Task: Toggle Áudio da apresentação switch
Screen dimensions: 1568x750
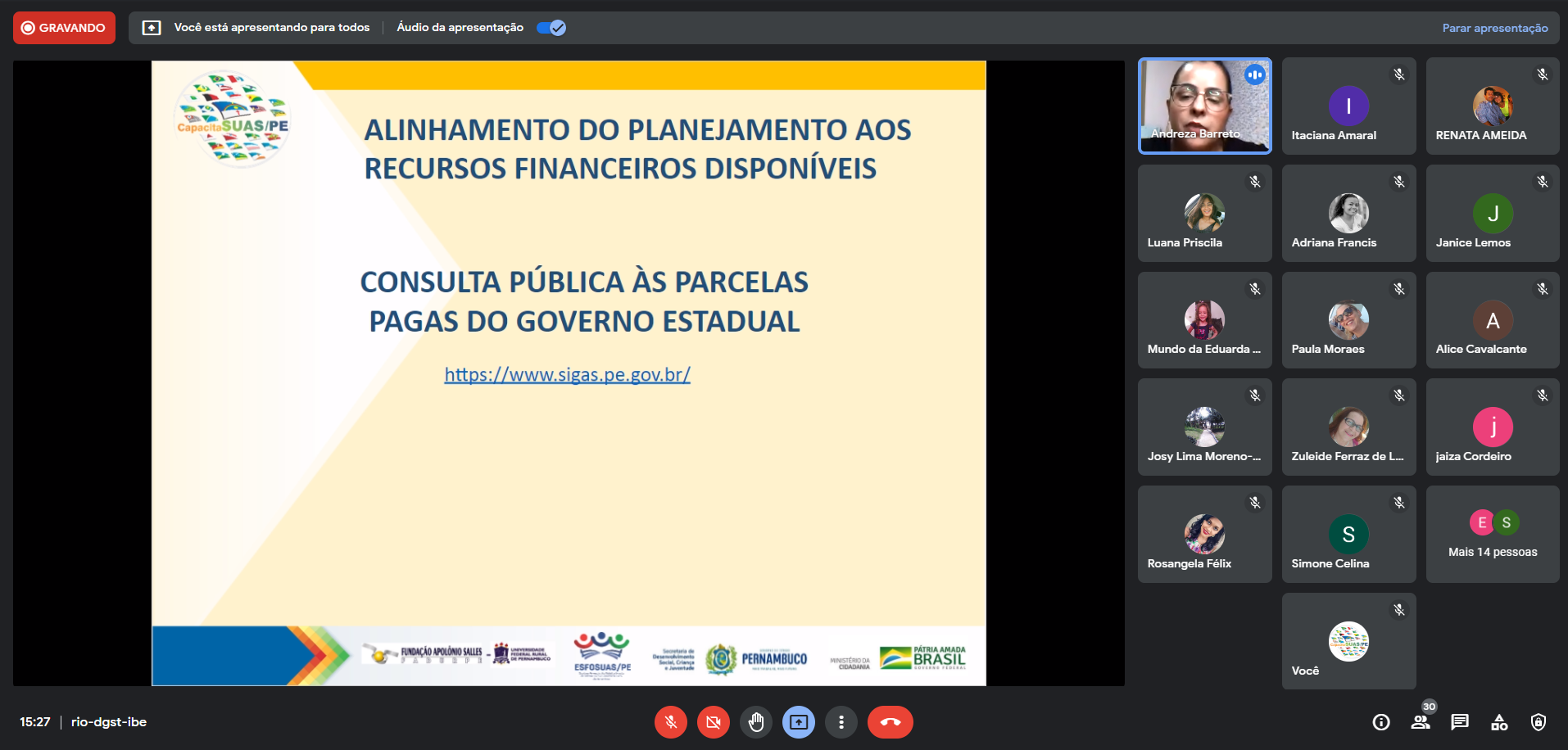Action: 551,28
